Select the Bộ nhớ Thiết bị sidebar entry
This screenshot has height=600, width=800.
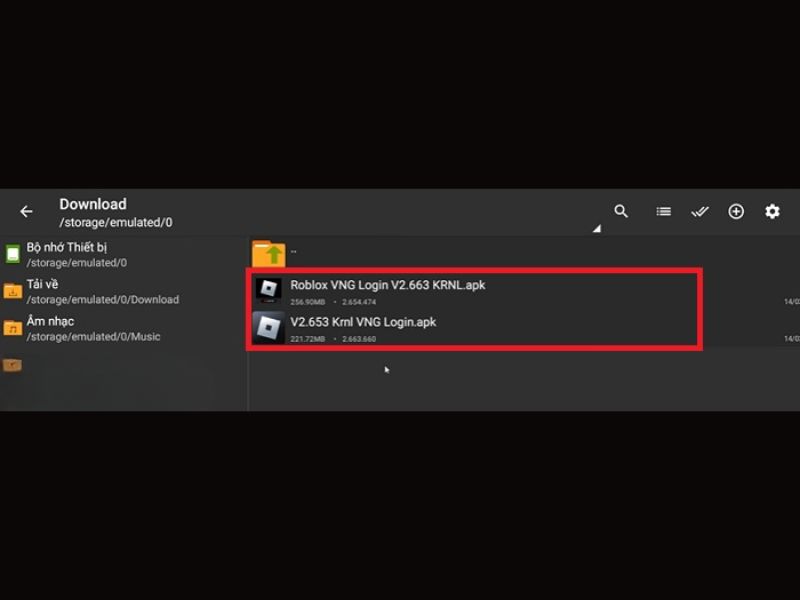click(x=123, y=254)
